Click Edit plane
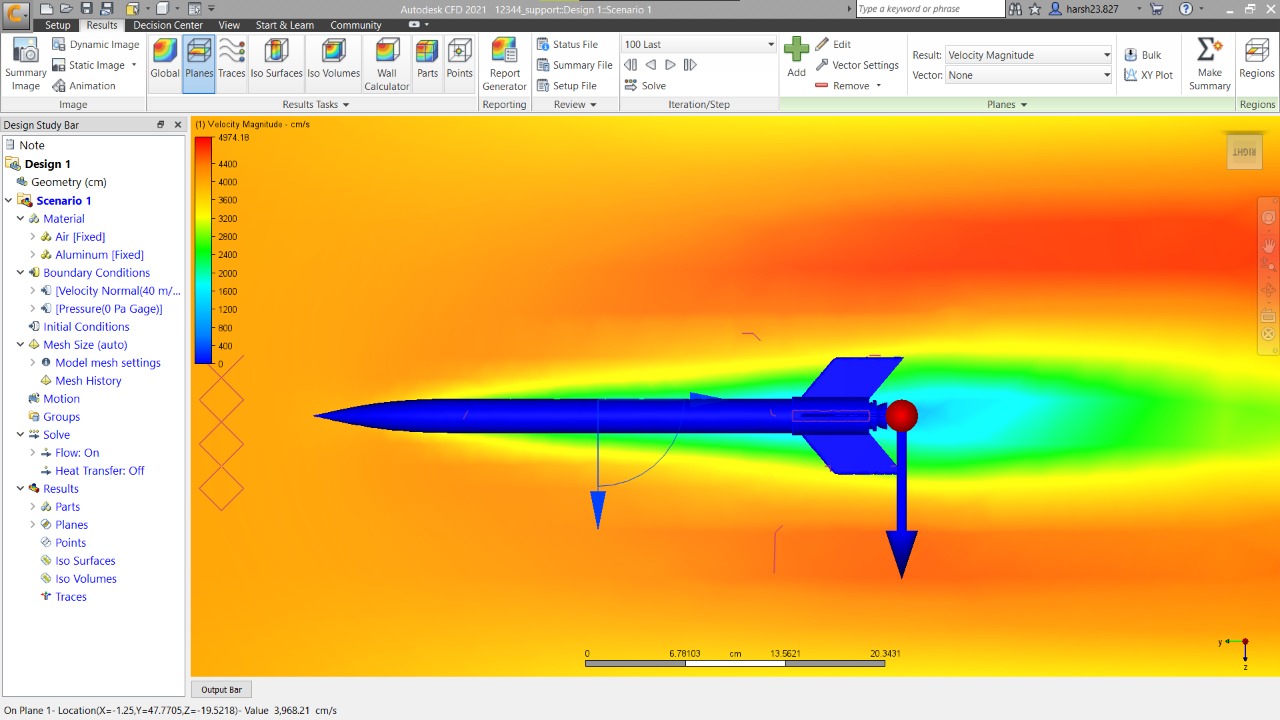The image size is (1280, 720). pos(833,44)
